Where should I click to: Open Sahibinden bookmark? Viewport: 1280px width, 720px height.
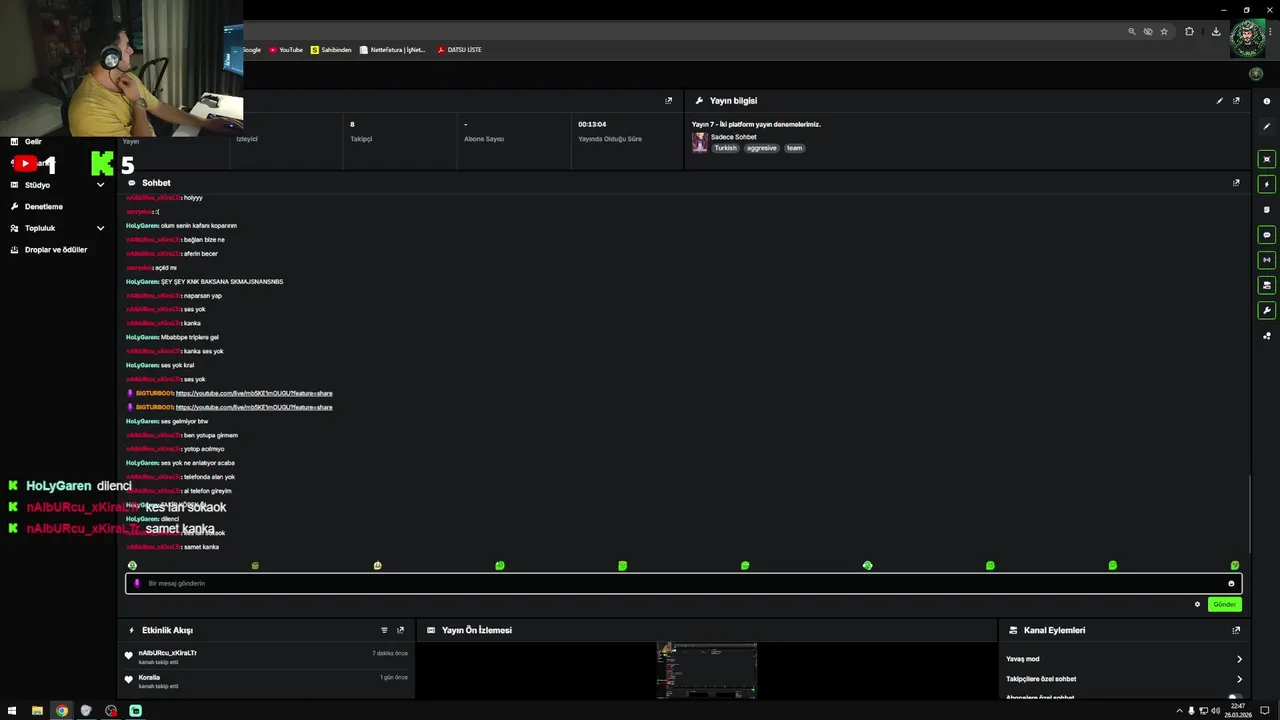pos(331,50)
